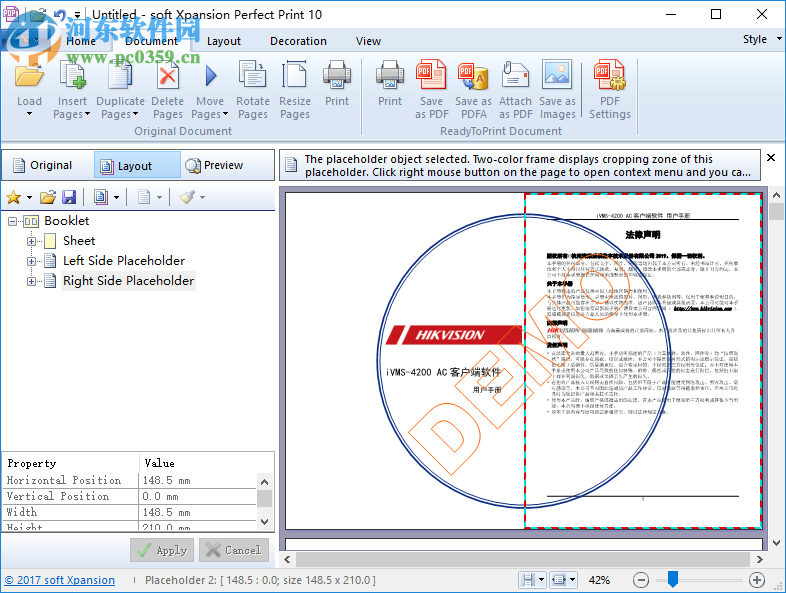Click the Insert Pages icon
The height and width of the screenshot is (593, 786).
tap(72, 75)
